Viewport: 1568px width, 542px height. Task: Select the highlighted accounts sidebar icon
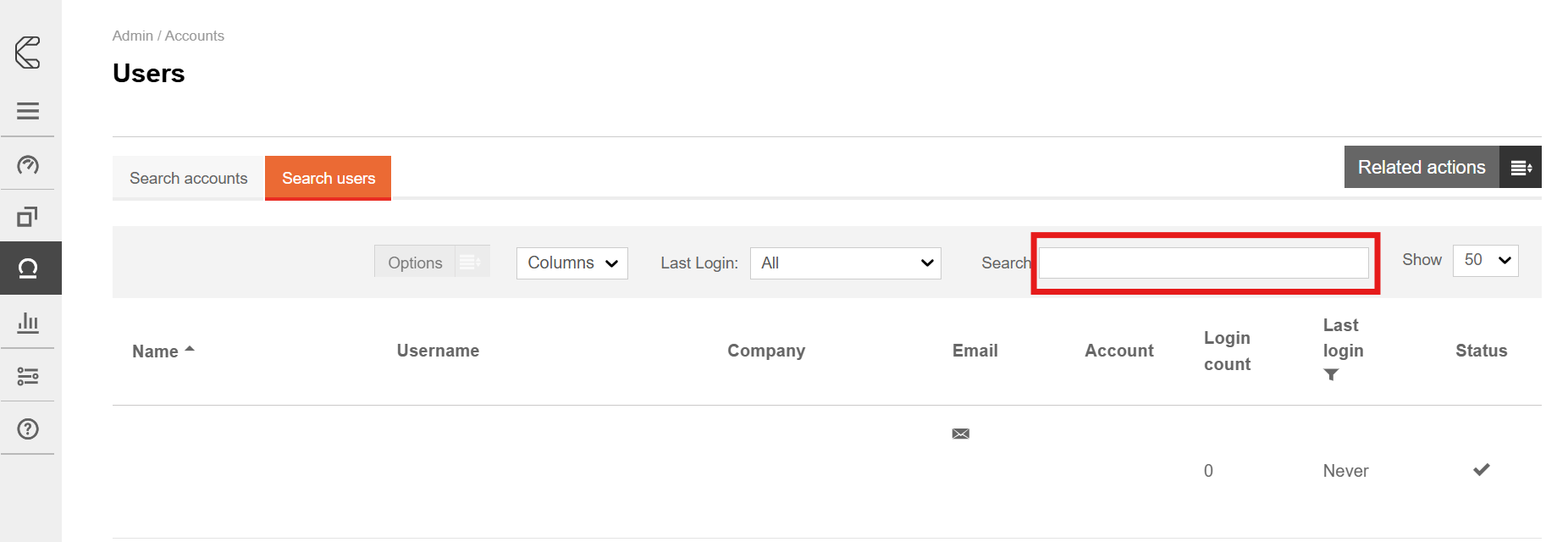click(x=28, y=268)
